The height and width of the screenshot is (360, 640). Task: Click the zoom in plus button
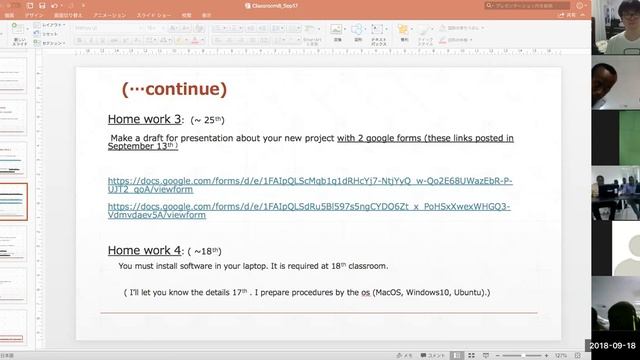[x=547, y=356]
